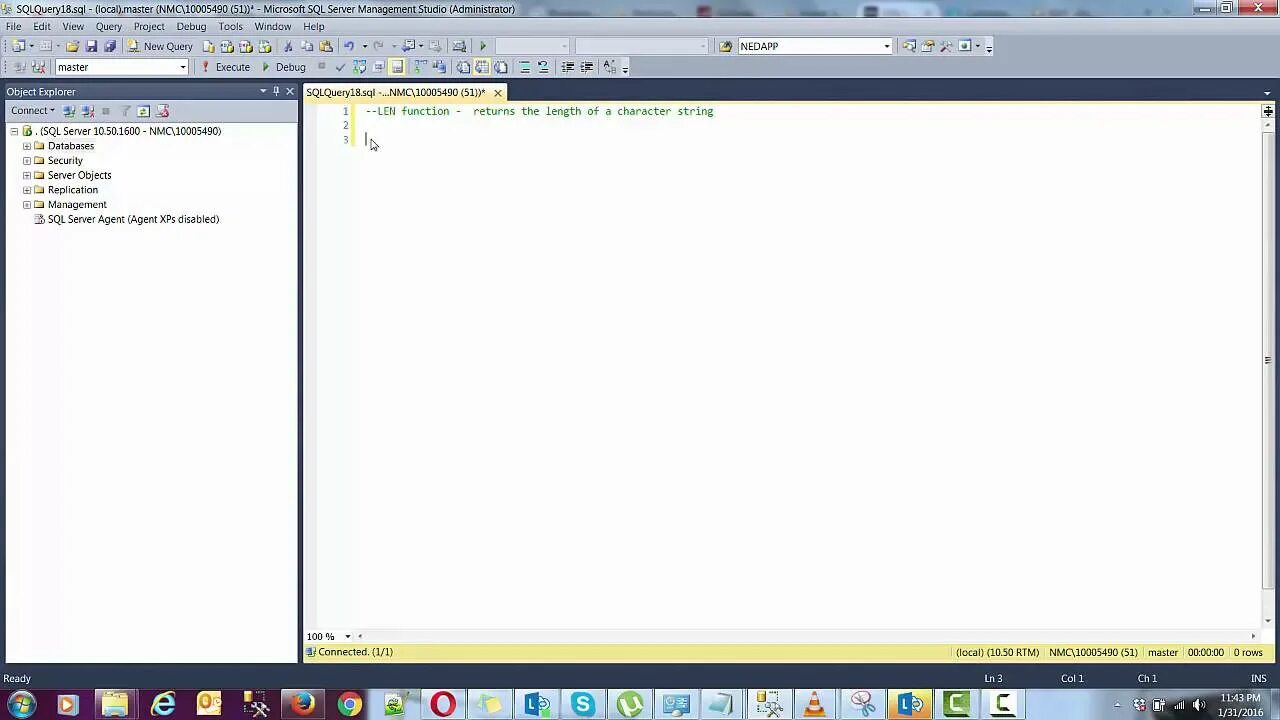Click the Refresh icon in Object Explorer
Viewport: 1280px width, 720px height.
point(143,111)
